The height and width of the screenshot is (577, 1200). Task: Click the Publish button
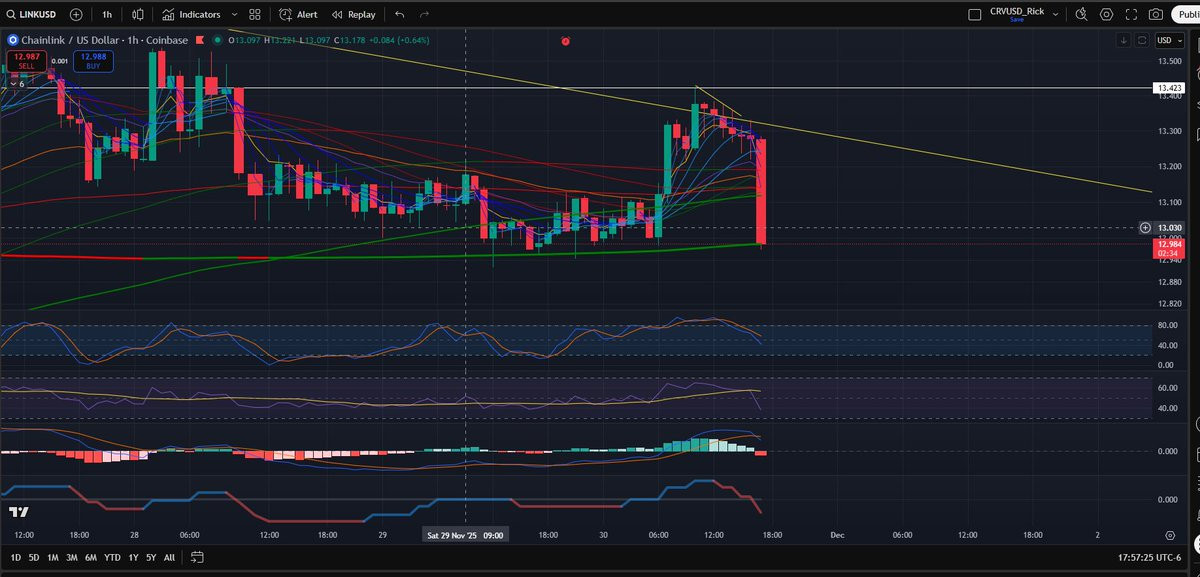click(1186, 14)
